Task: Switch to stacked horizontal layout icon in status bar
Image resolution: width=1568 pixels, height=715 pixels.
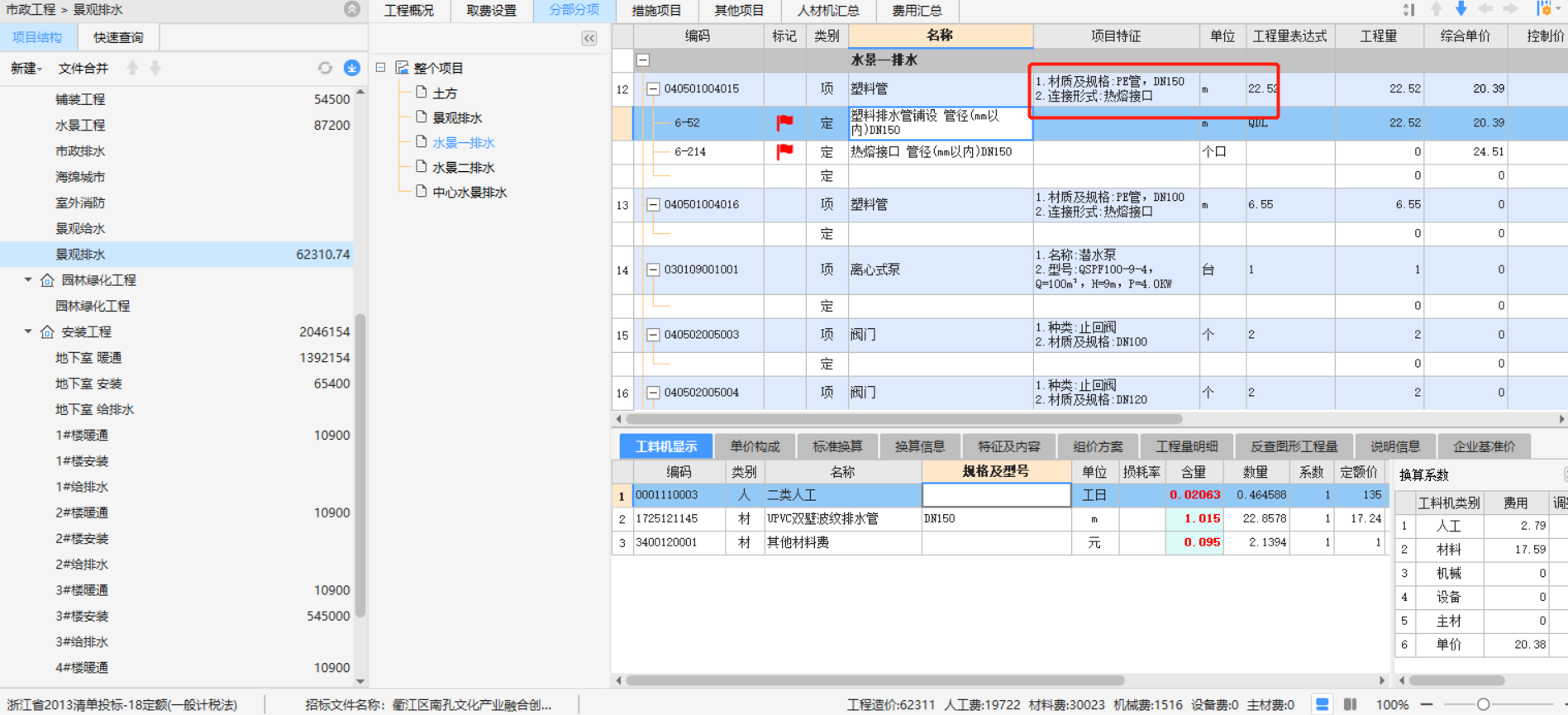Action: coord(1323,704)
